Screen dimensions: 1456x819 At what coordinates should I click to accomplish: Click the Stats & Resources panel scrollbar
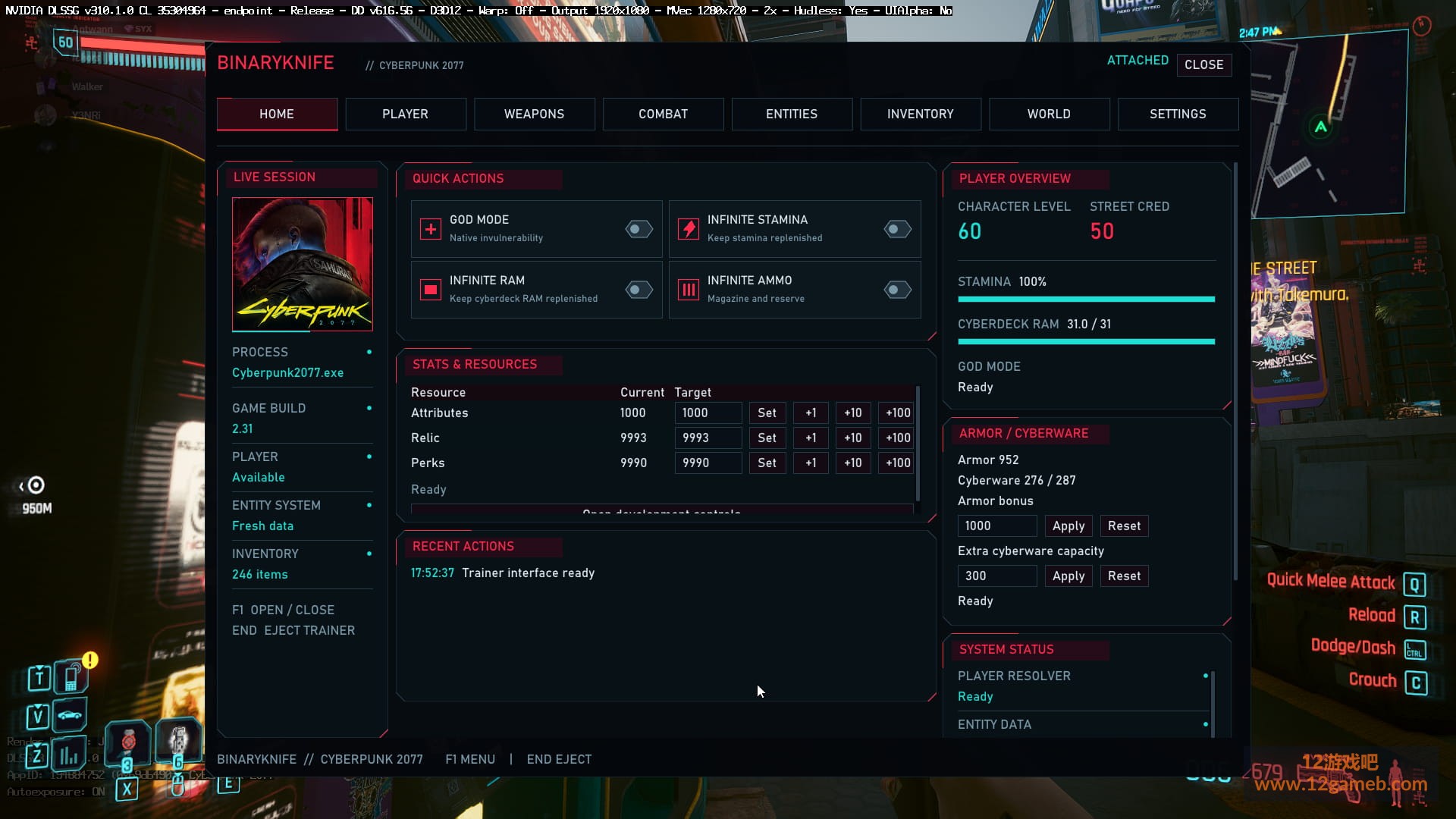(x=918, y=444)
